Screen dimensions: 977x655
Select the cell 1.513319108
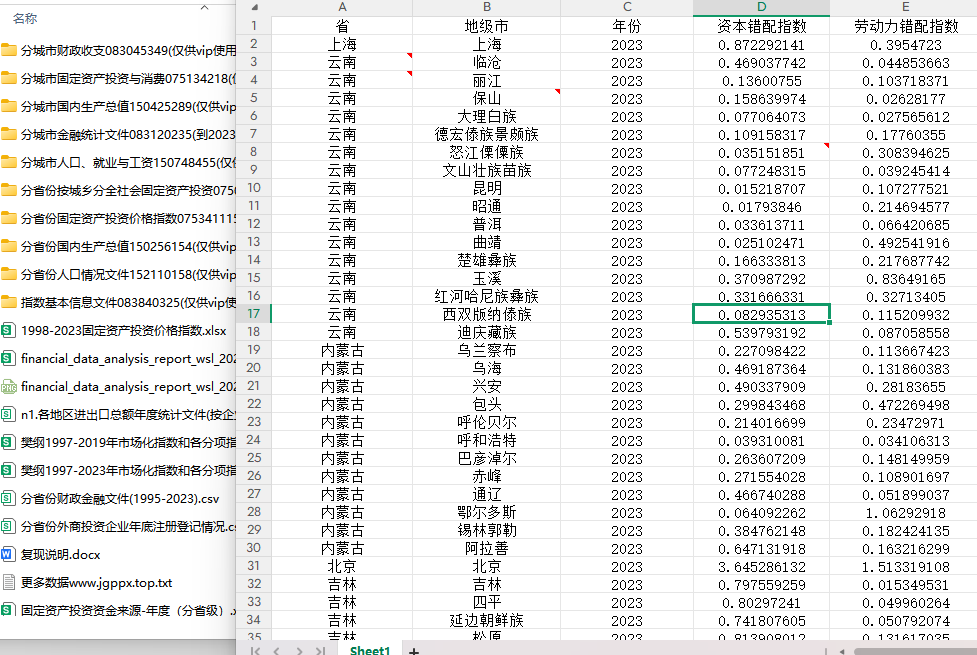pyautogui.click(x=905, y=567)
